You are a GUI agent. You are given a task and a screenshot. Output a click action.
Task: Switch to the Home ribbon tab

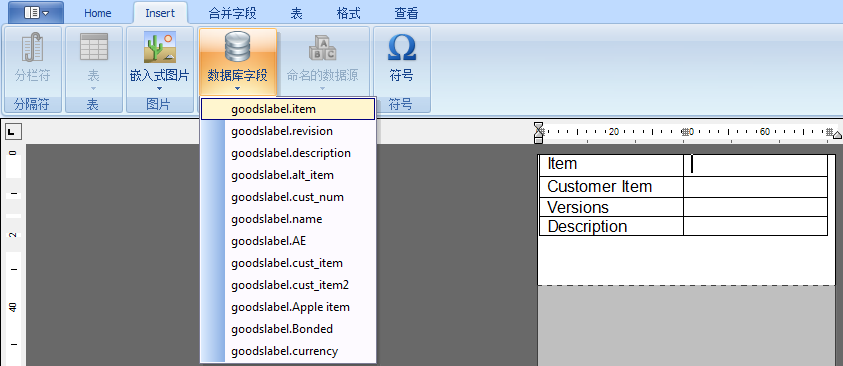click(98, 13)
